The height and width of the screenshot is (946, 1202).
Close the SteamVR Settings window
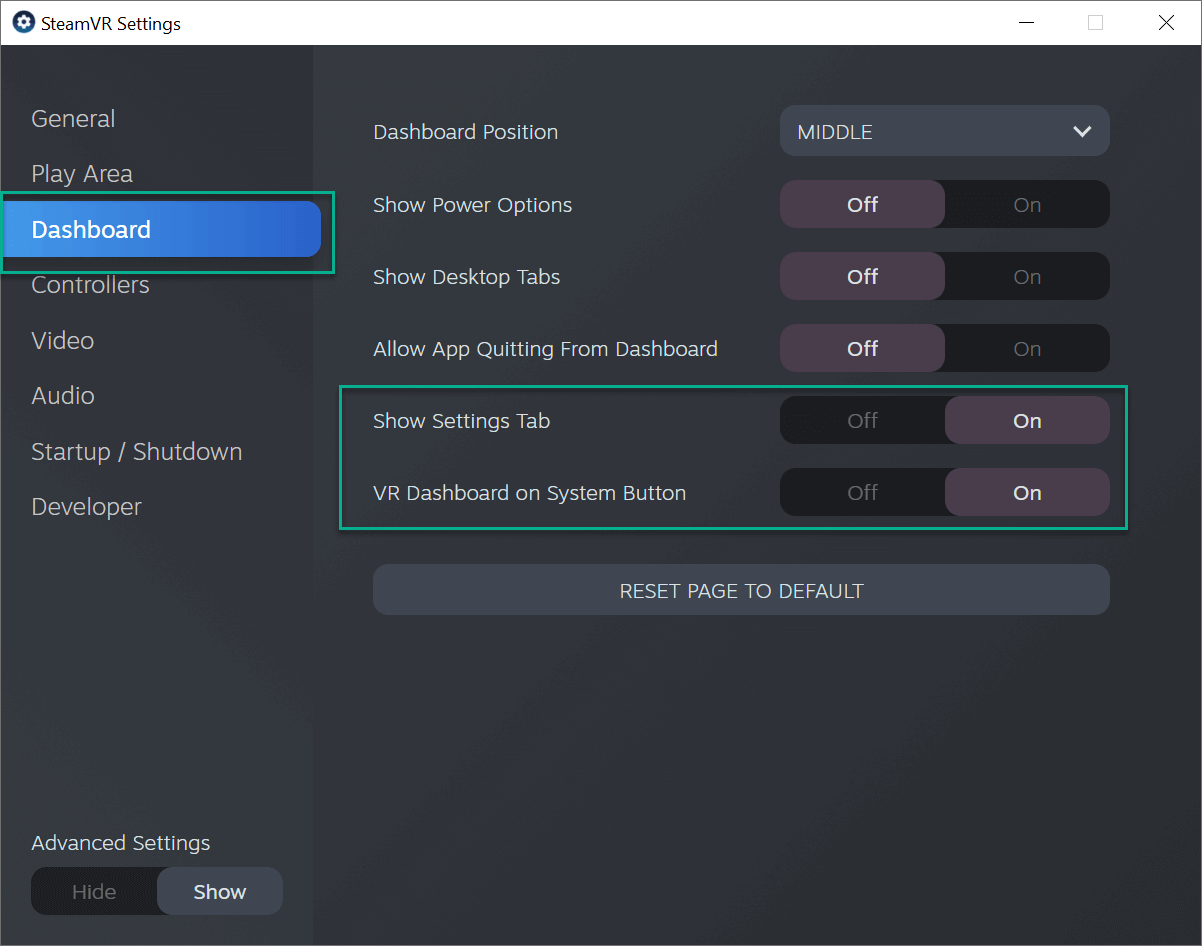pos(1166,23)
